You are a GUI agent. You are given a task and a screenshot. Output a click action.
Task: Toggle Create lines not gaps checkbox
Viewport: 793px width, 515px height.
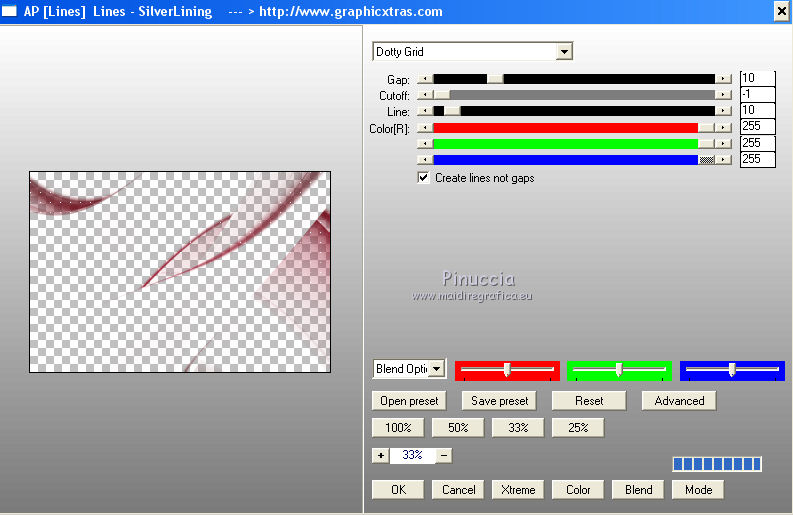point(423,178)
